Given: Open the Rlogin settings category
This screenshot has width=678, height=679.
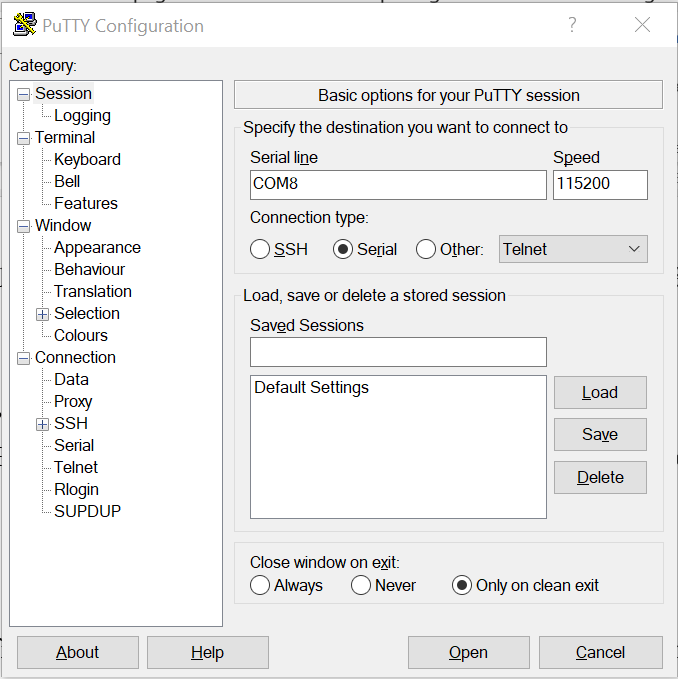Looking at the screenshot, I should (x=77, y=490).
